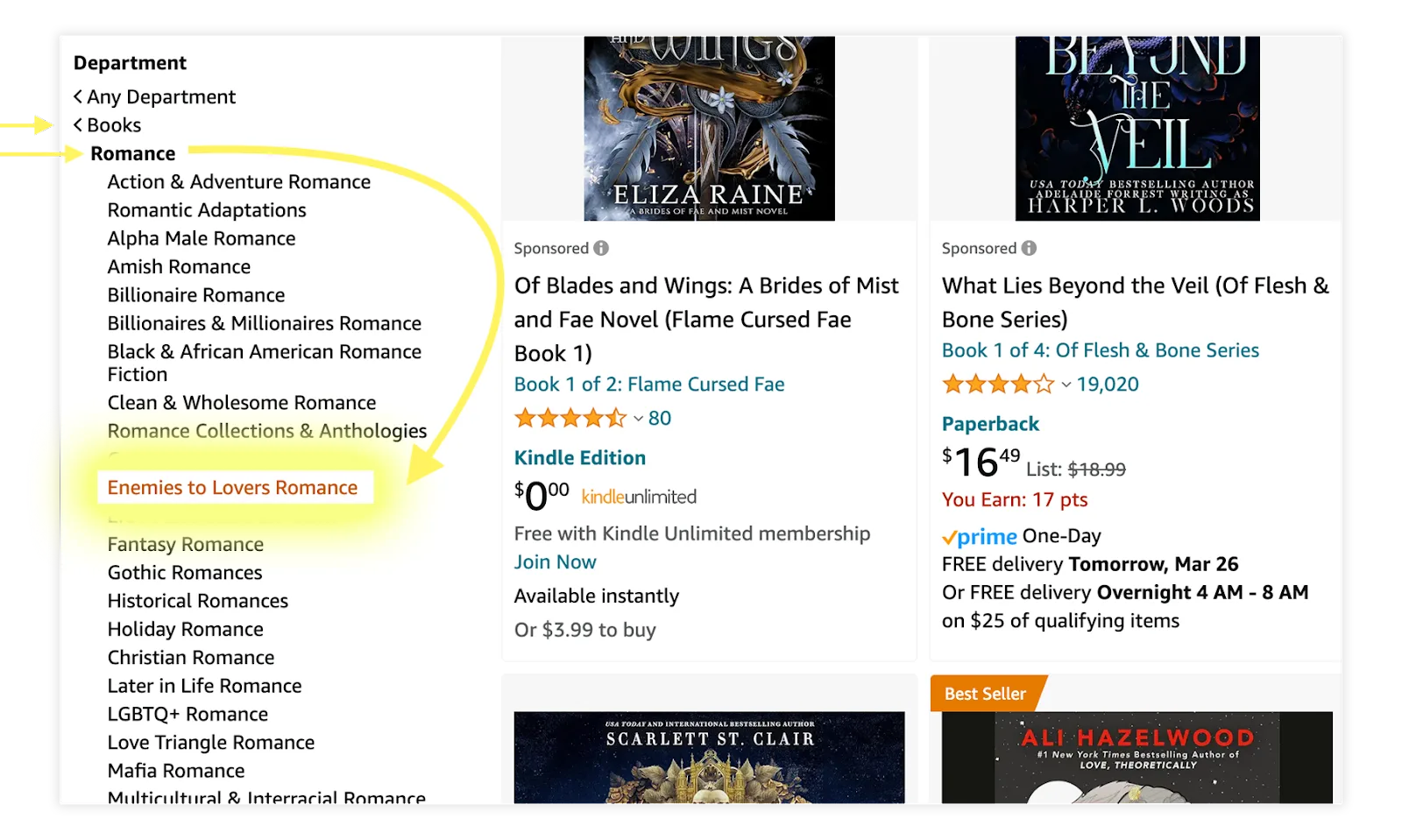Open Mafia Romance category

point(176,771)
